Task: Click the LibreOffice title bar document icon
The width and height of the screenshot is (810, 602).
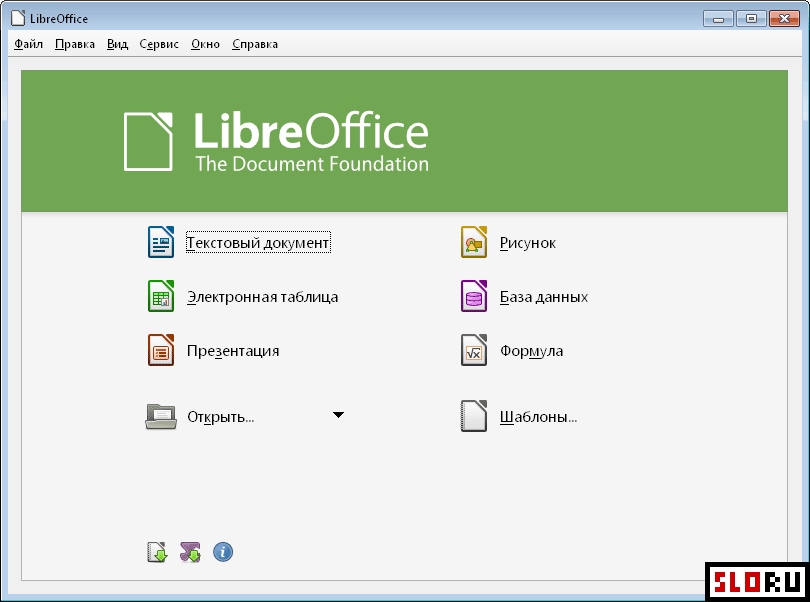Action: pyautogui.click(x=18, y=18)
